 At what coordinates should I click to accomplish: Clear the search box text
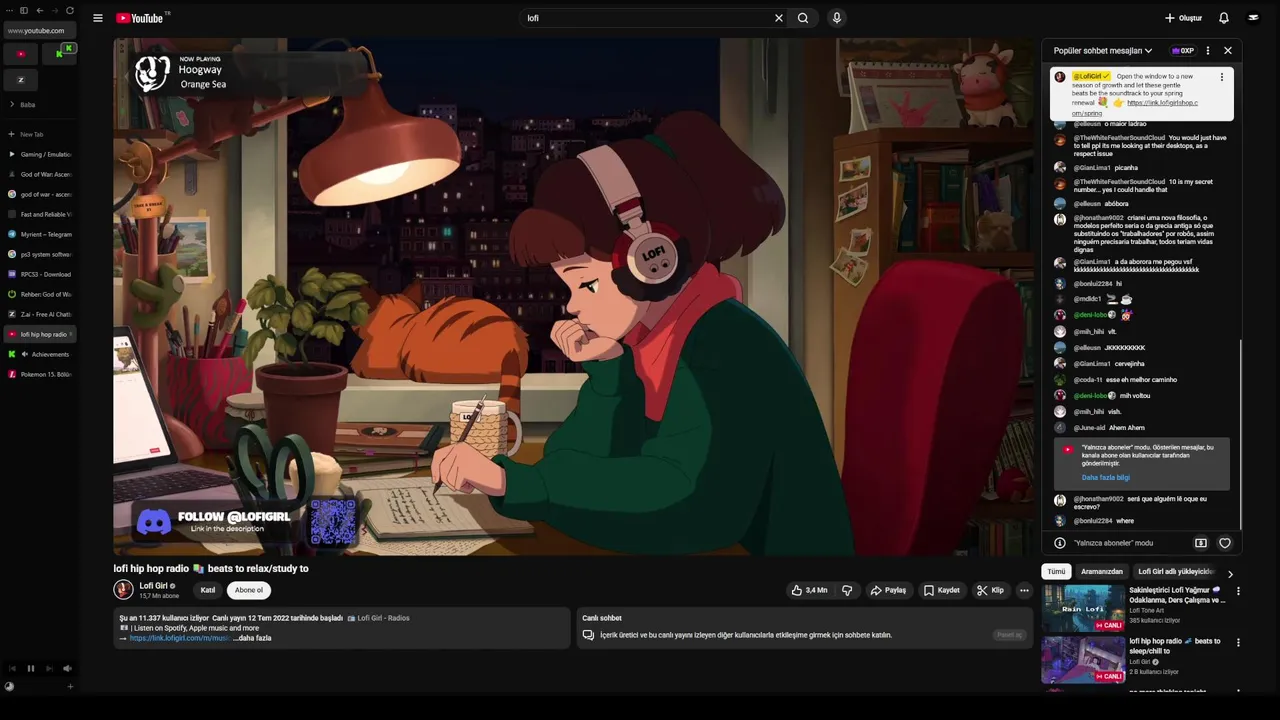point(778,18)
